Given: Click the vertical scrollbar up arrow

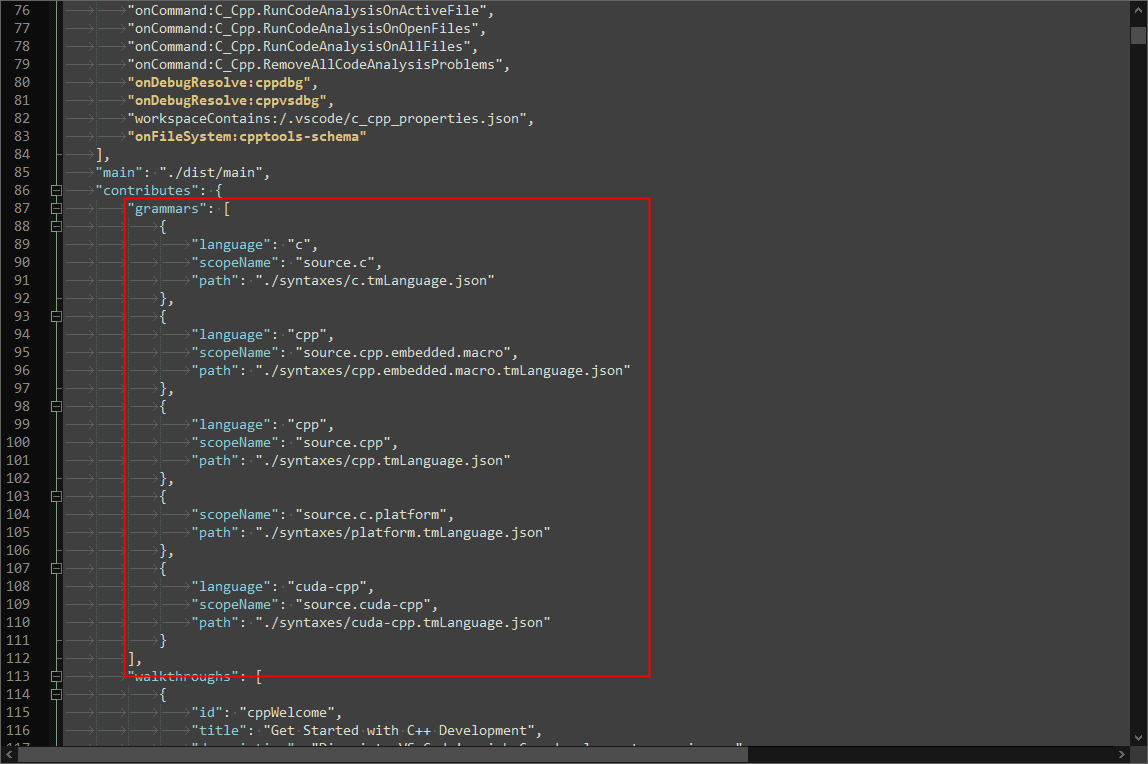Looking at the screenshot, I should pos(1138,10).
